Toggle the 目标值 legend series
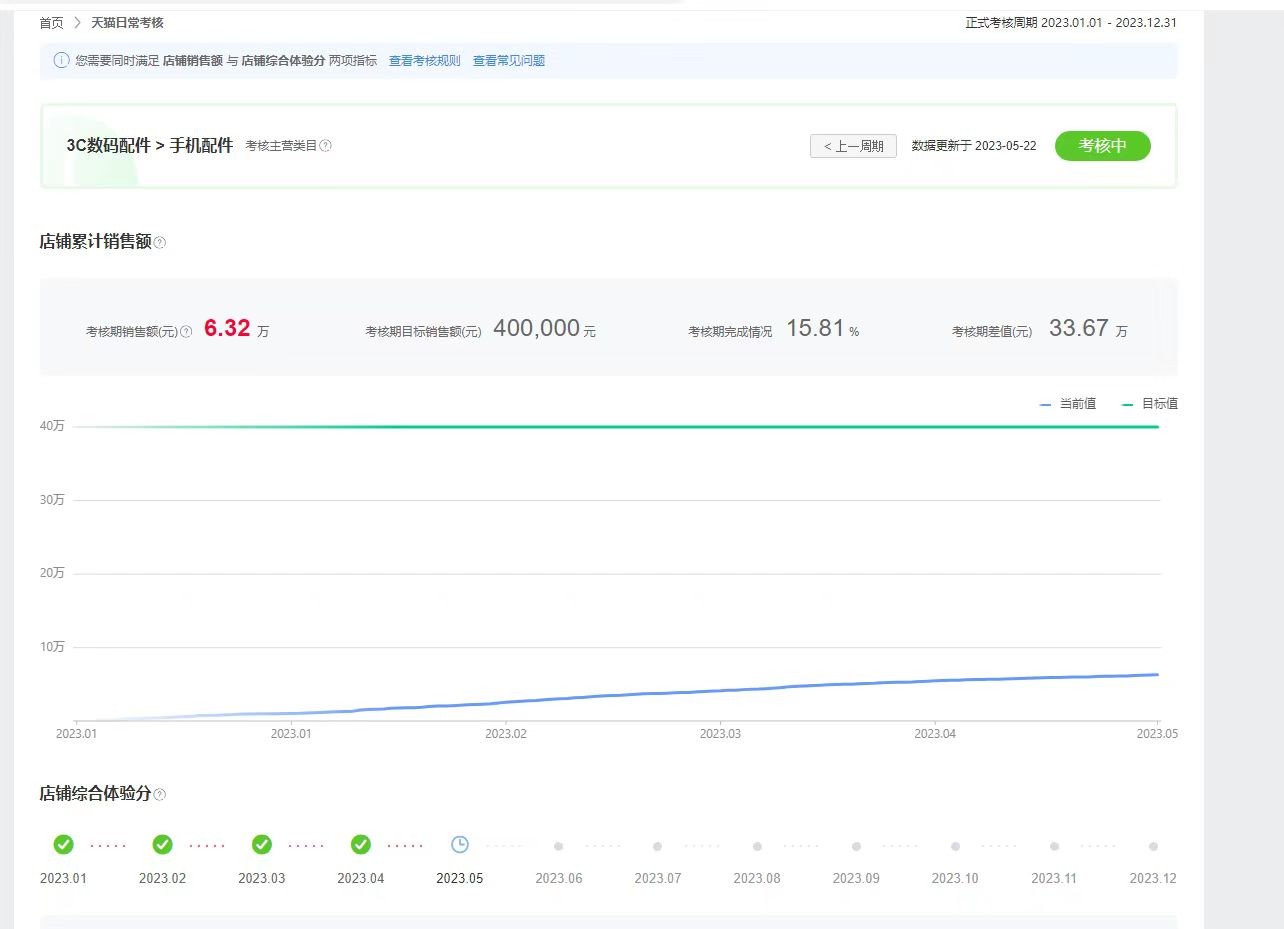1284x929 pixels. click(1150, 404)
